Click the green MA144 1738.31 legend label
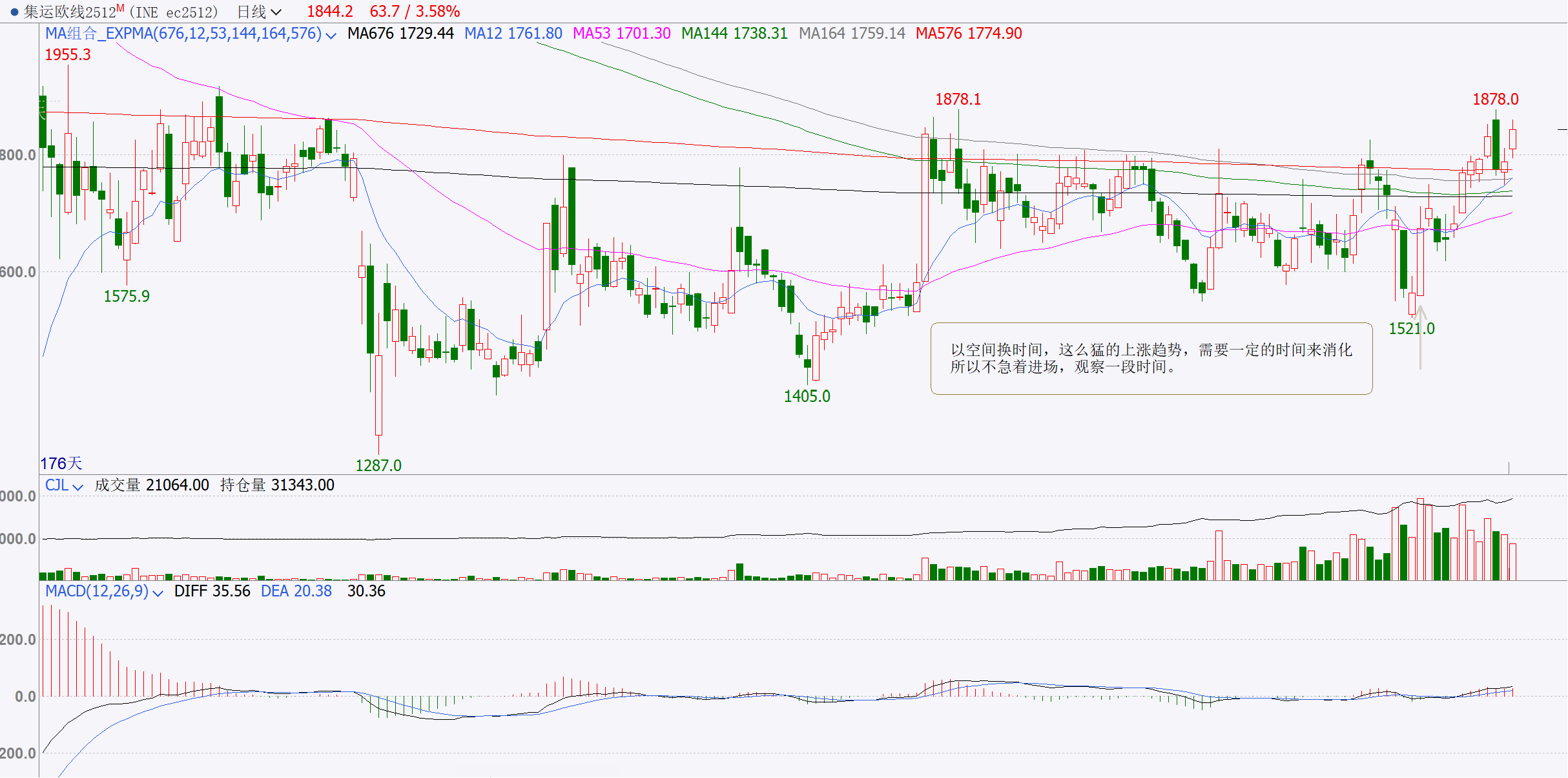This screenshot has height=778, width=1568. pos(734,34)
